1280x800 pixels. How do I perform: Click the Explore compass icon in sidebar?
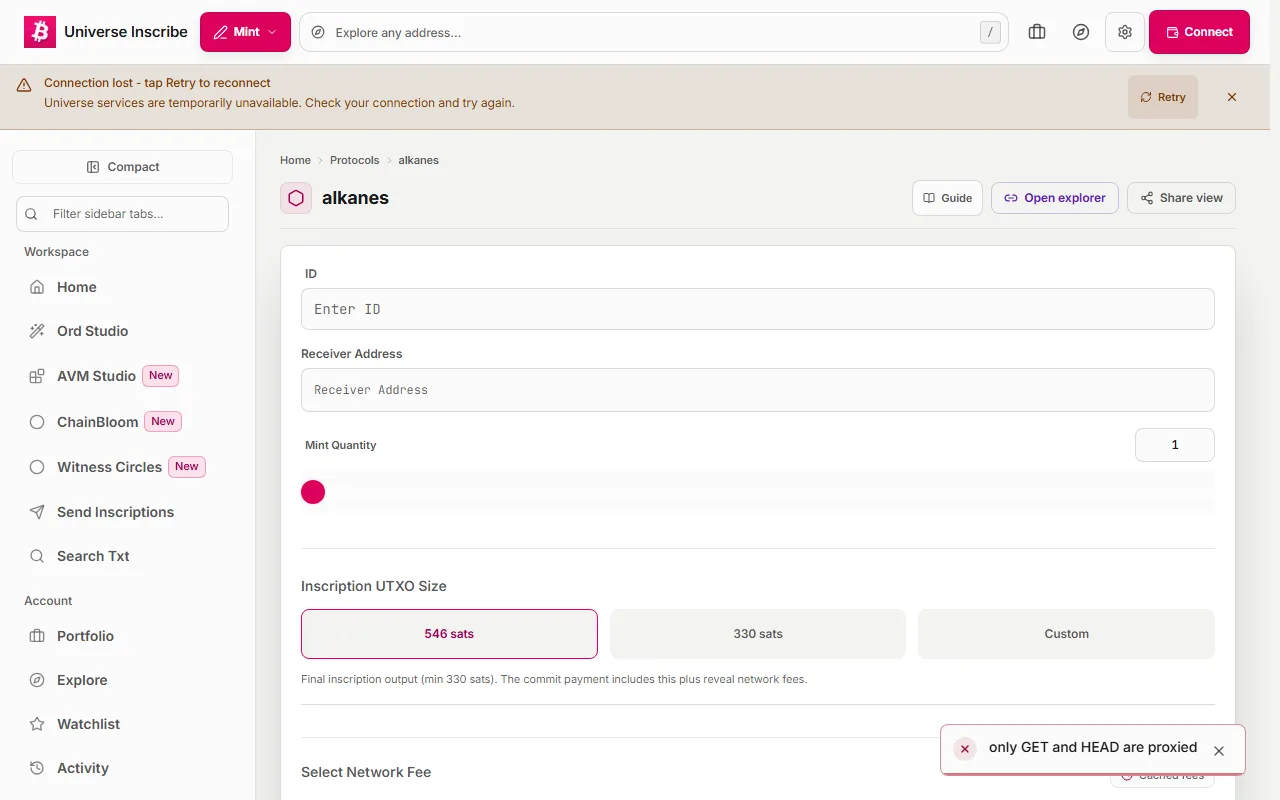click(37, 680)
